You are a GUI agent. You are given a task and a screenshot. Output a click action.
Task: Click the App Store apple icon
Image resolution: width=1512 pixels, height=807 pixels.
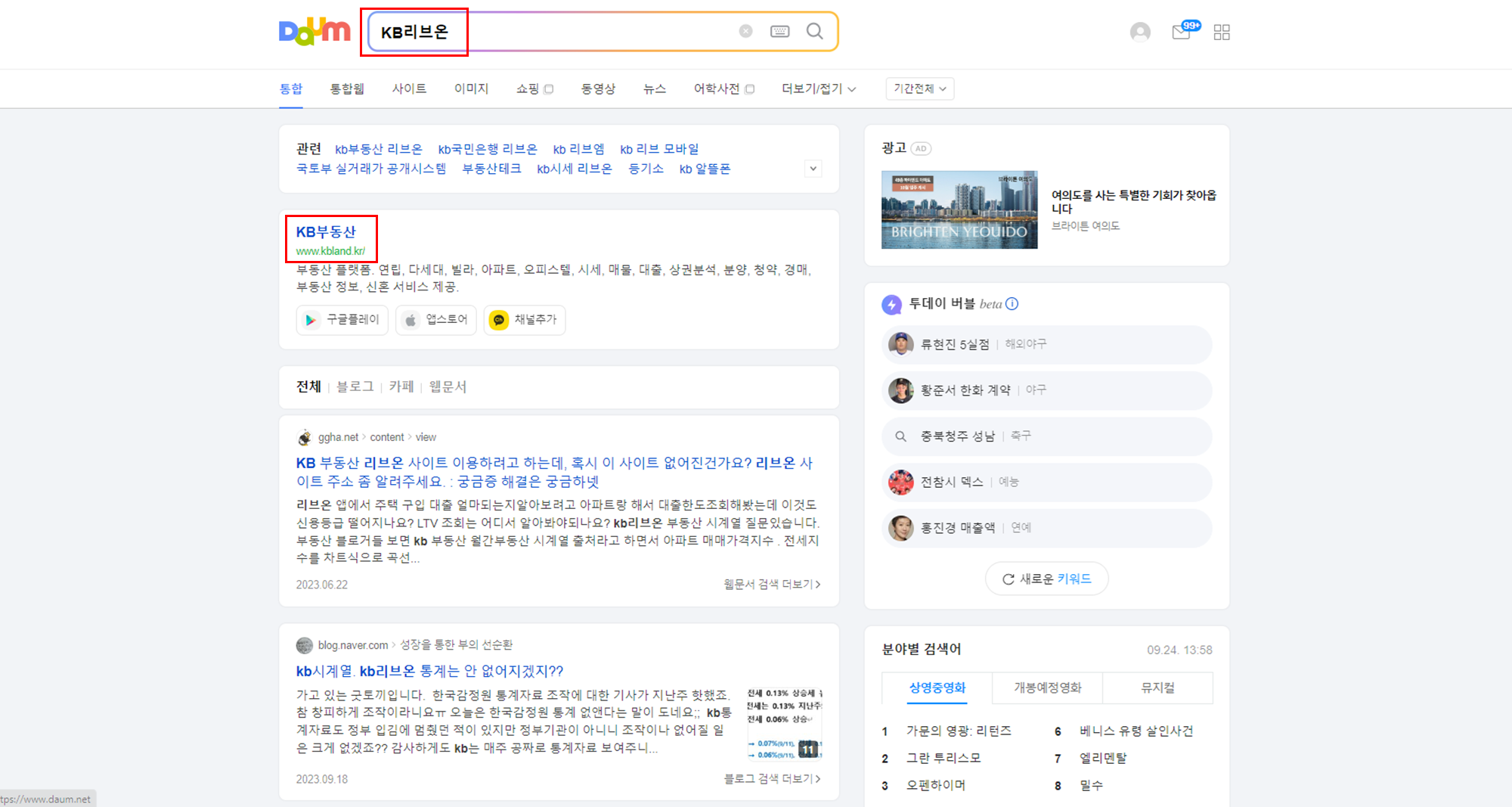click(x=436, y=320)
